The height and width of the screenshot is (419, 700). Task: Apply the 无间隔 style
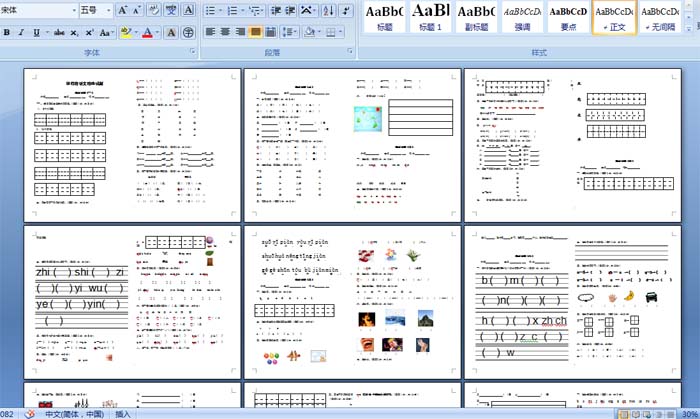[x=660, y=17]
